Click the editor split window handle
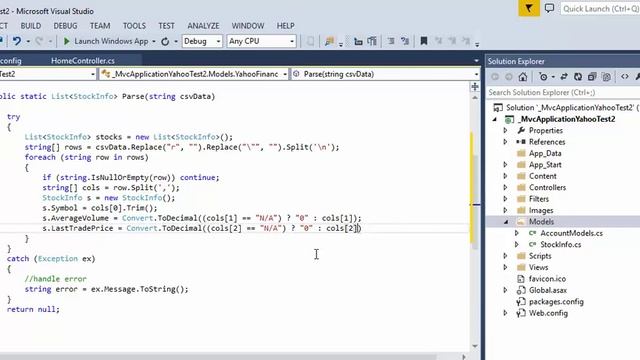 [x=475, y=87]
